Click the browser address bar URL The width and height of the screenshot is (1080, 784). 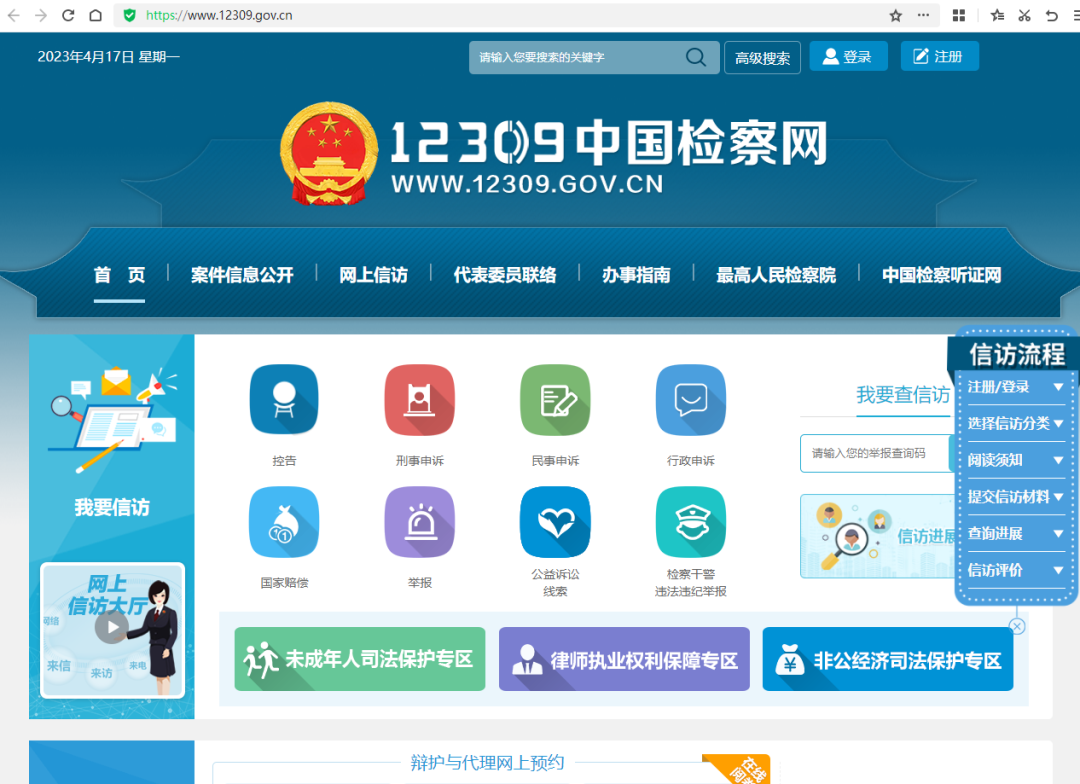[219, 15]
